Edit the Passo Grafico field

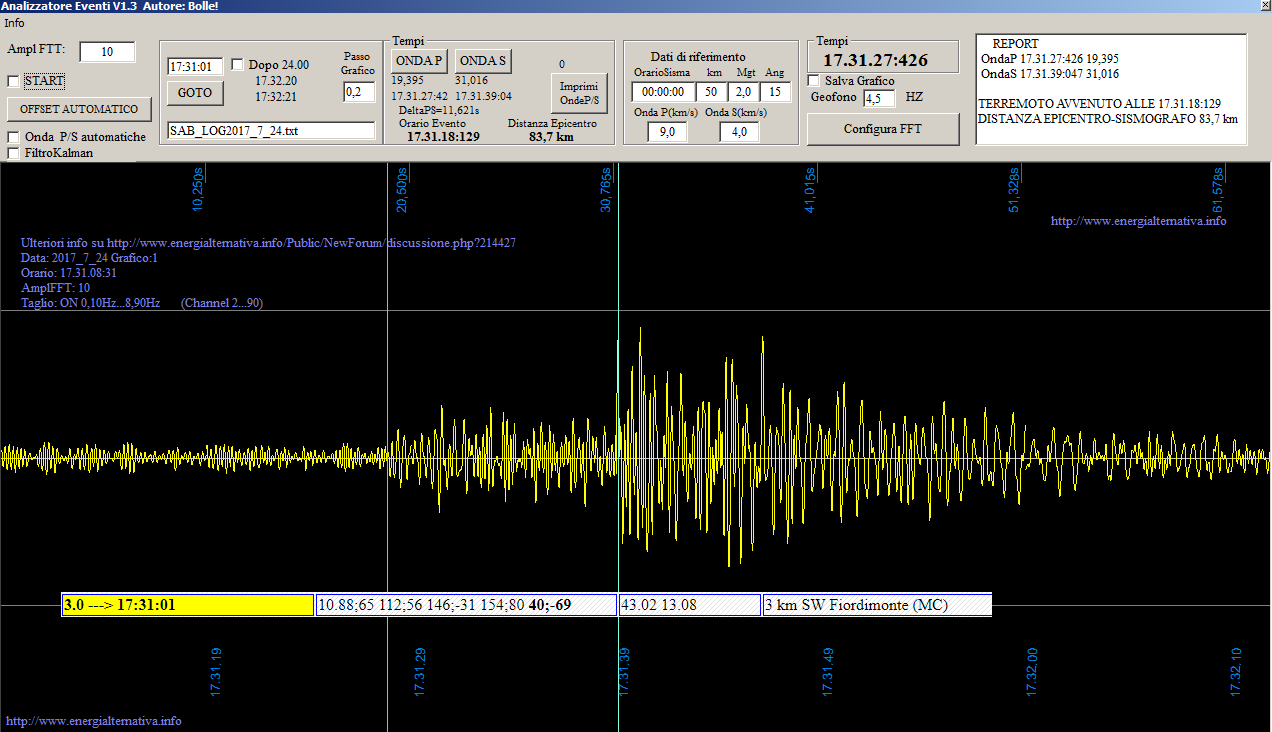[358, 92]
